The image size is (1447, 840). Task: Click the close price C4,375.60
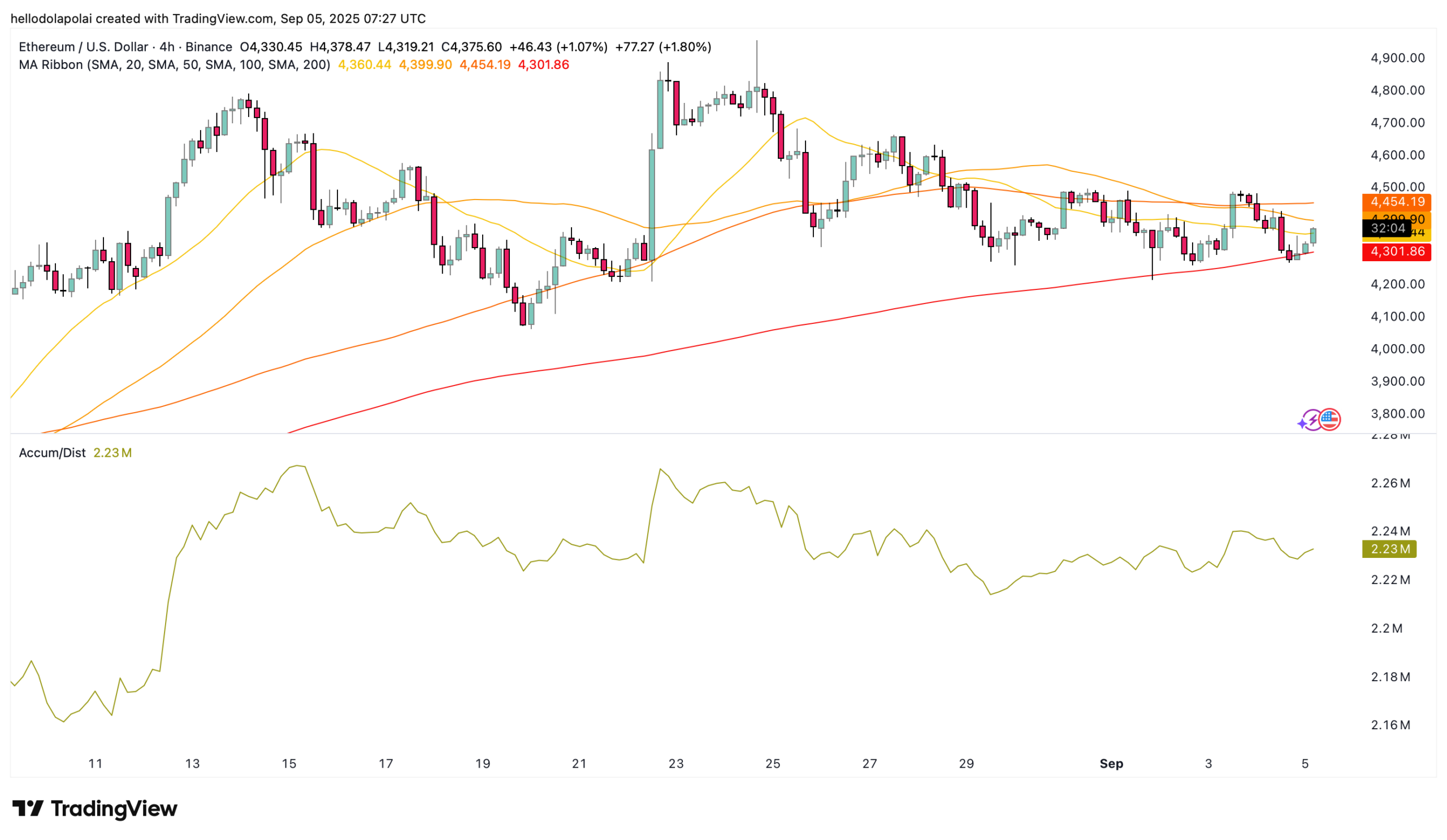(471, 47)
